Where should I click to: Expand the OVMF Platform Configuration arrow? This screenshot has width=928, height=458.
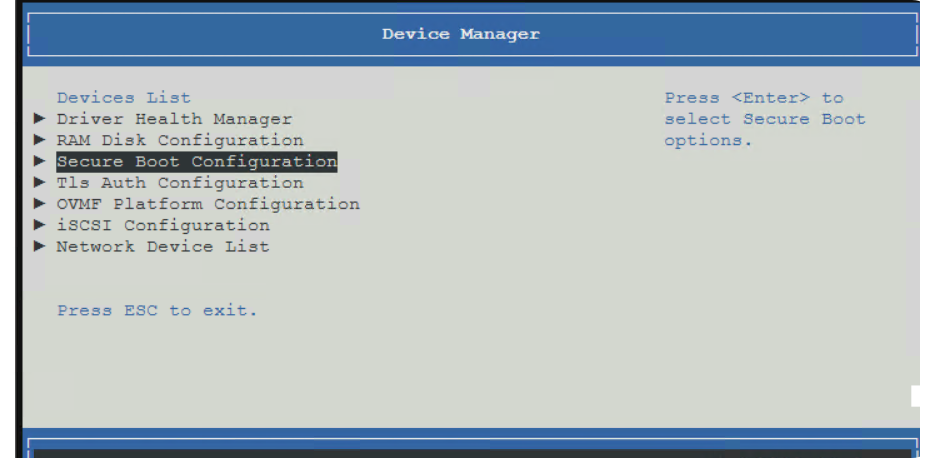click(40, 204)
